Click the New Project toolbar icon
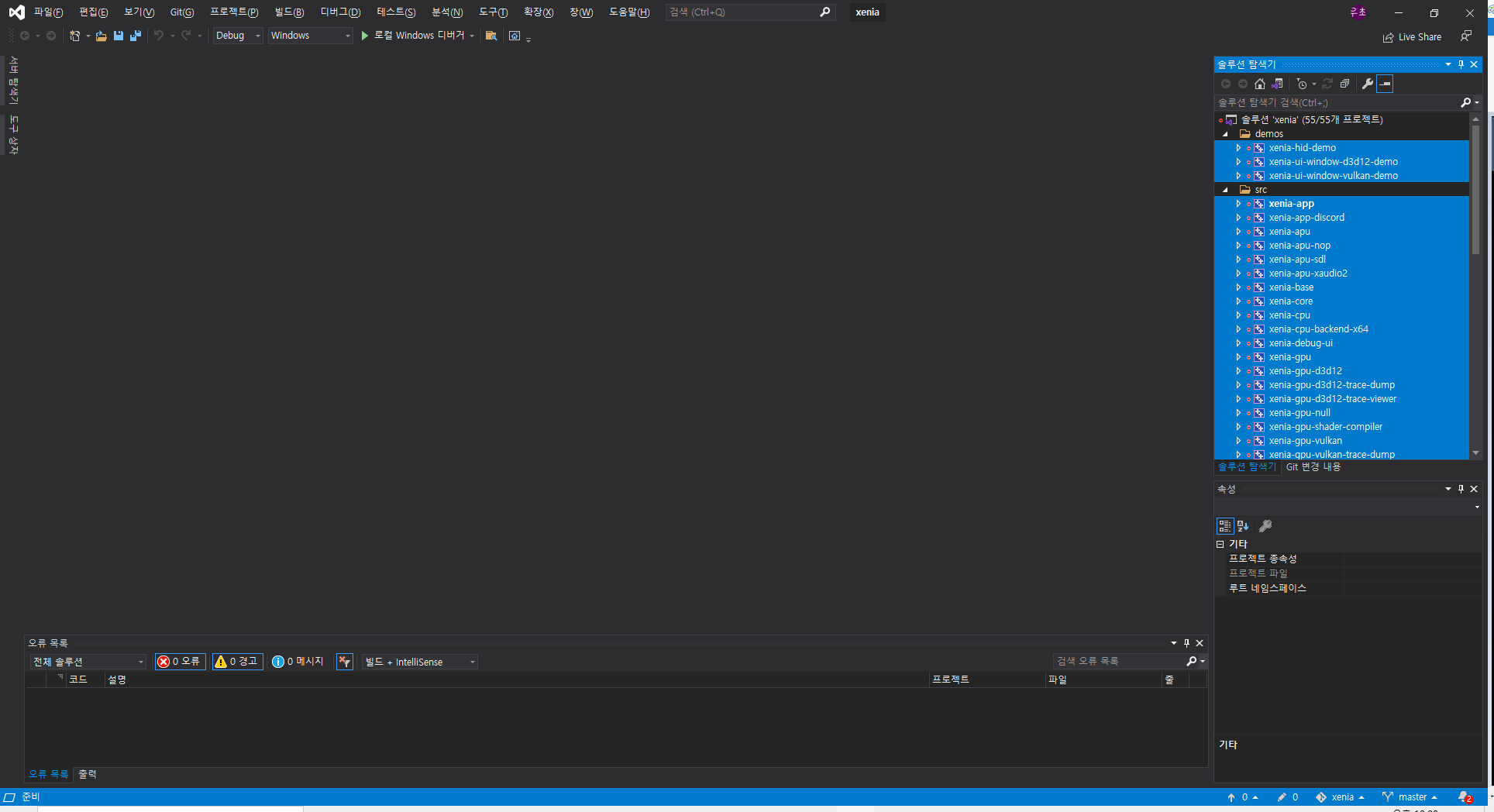The height and width of the screenshot is (812, 1494). [x=75, y=36]
